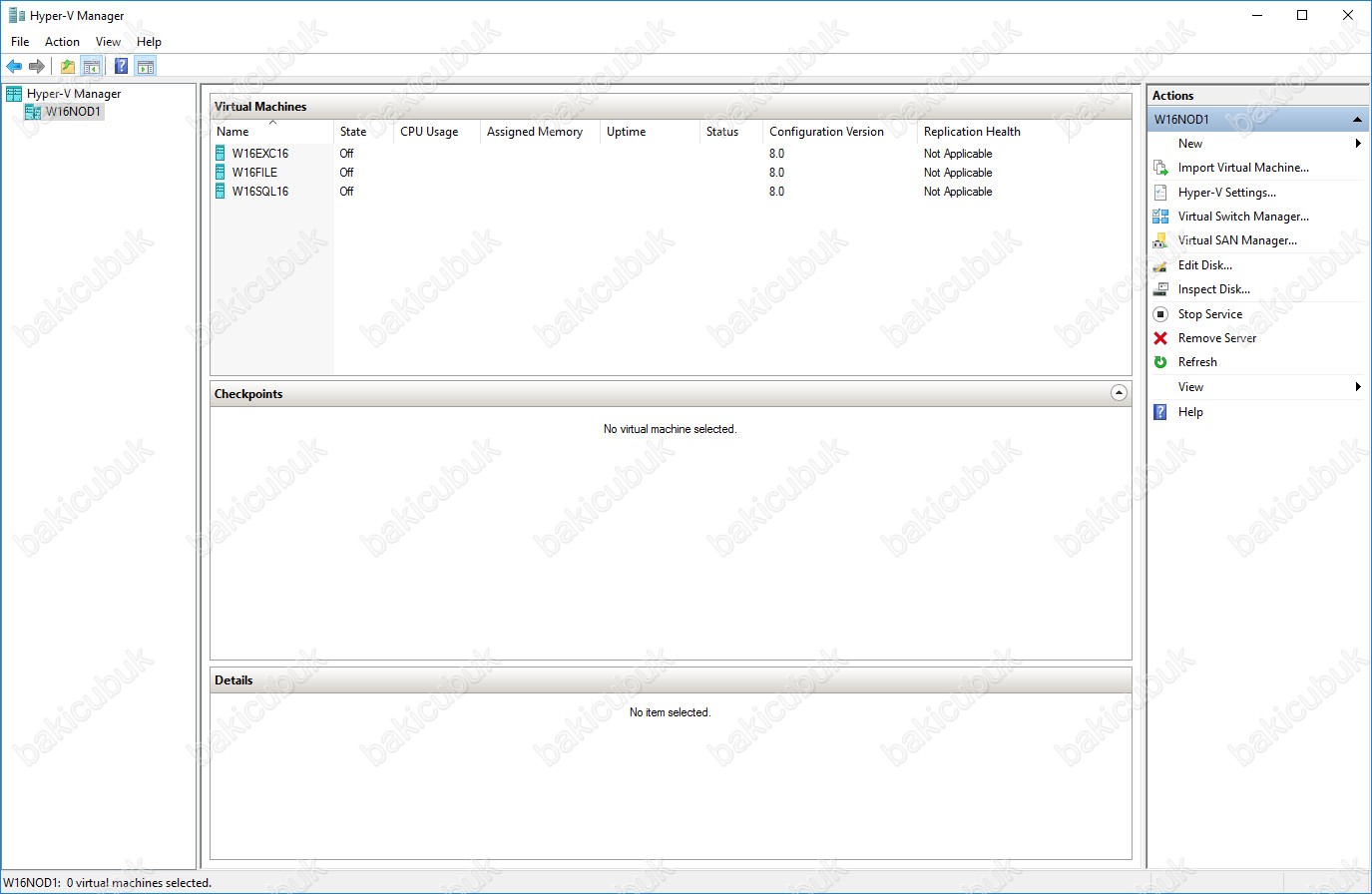Click the Stop Service icon
The height and width of the screenshot is (894, 1372).
point(1160,314)
